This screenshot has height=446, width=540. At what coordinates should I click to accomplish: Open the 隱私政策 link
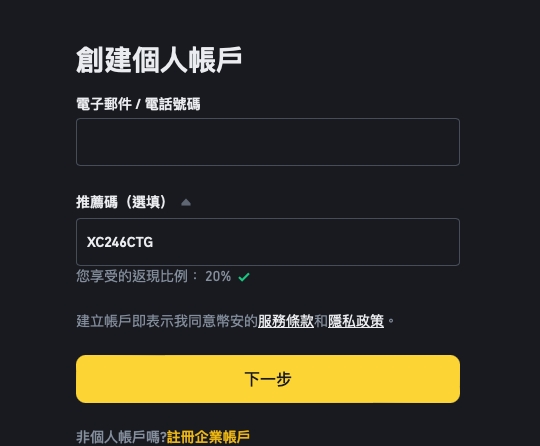tap(356, 321)
